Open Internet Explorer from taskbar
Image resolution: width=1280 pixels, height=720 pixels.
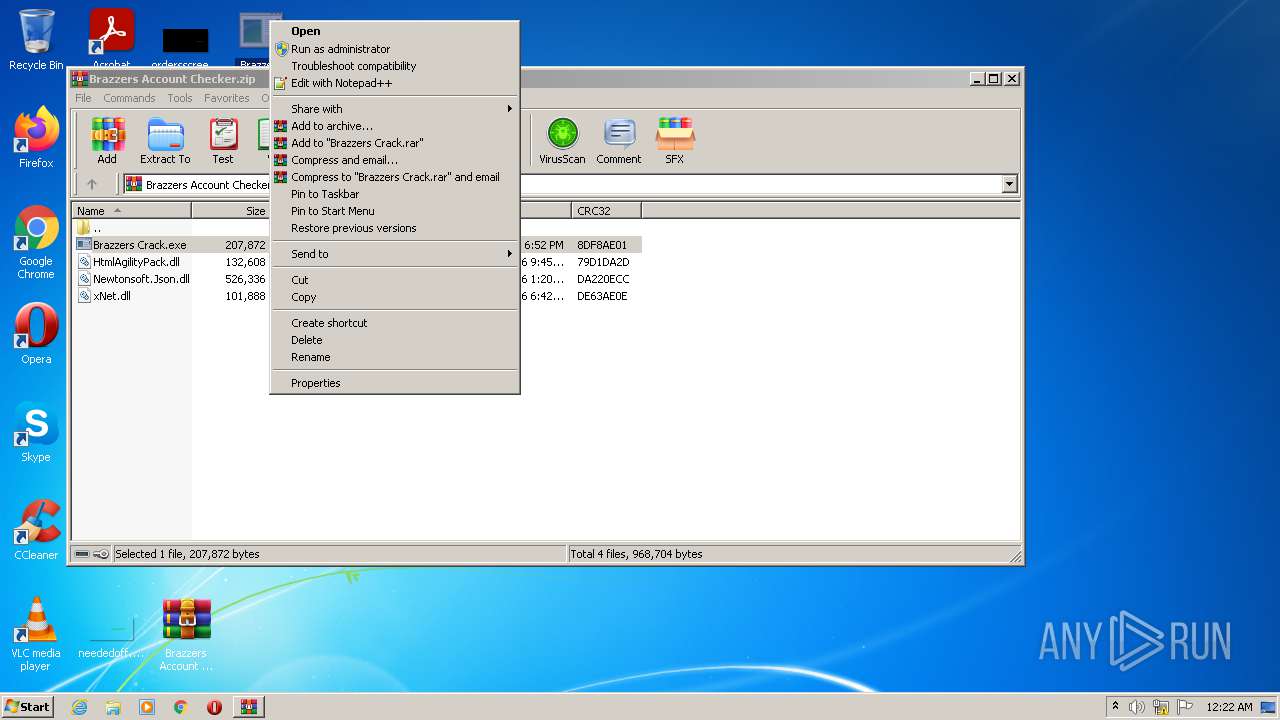pyautogui.click(x=79, y=707)
